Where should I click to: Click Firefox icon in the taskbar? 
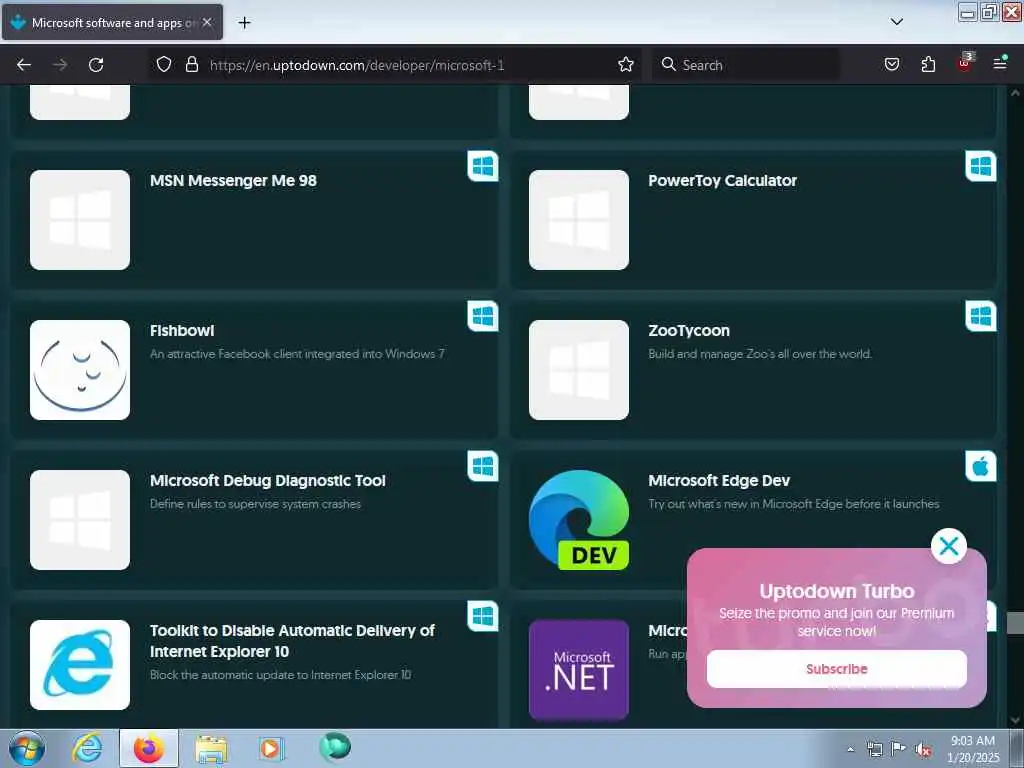tap(149, 748)
